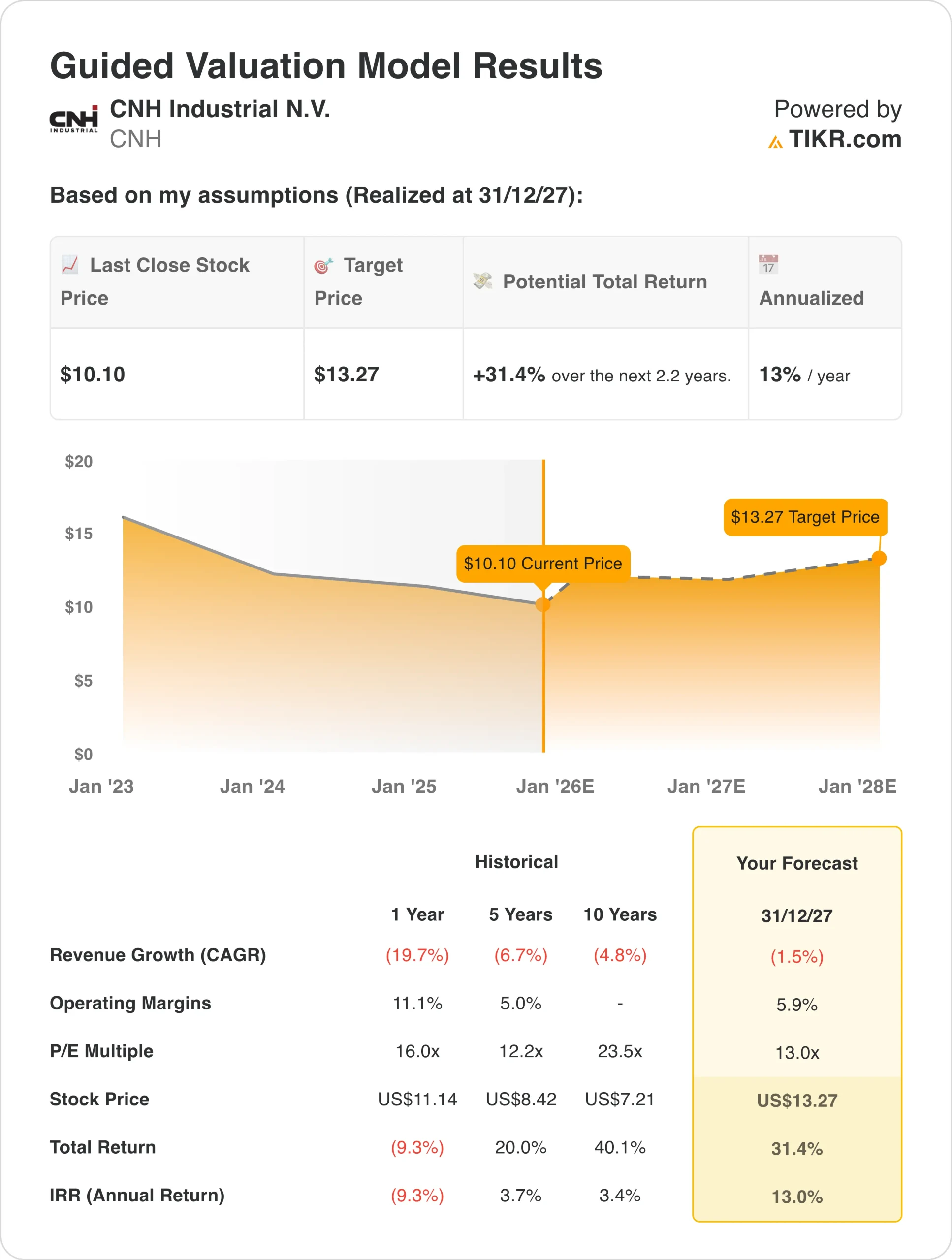Screen dimensions: 952x1260
Task: Click the orange current price dot on chart
Action: click(x=543, y=604)
